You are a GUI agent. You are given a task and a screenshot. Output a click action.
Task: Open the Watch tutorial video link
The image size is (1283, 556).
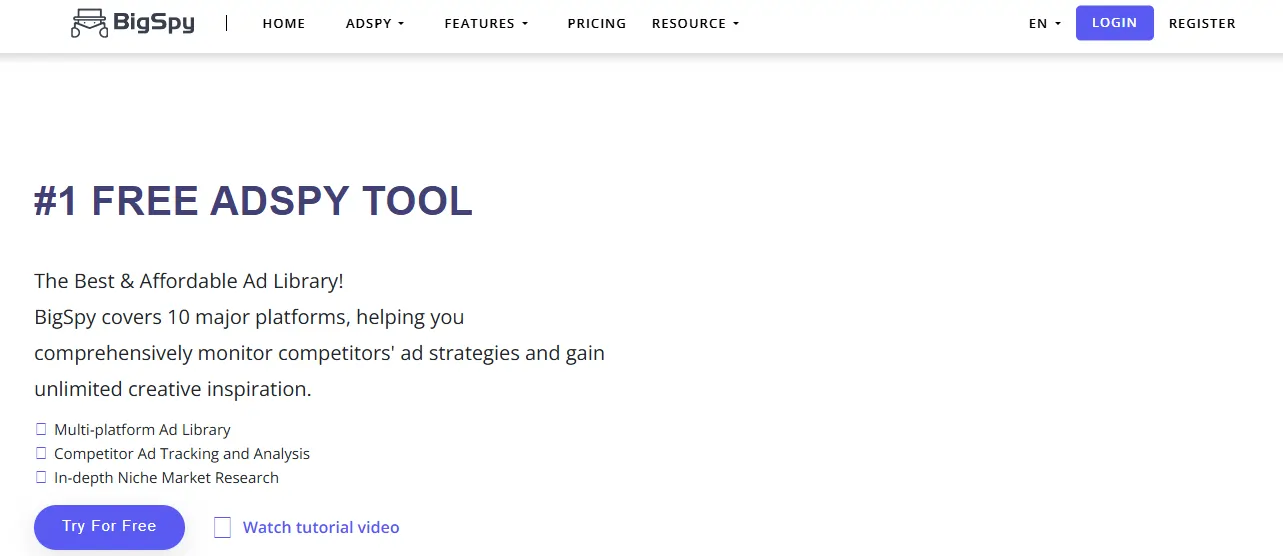(321, 527)
